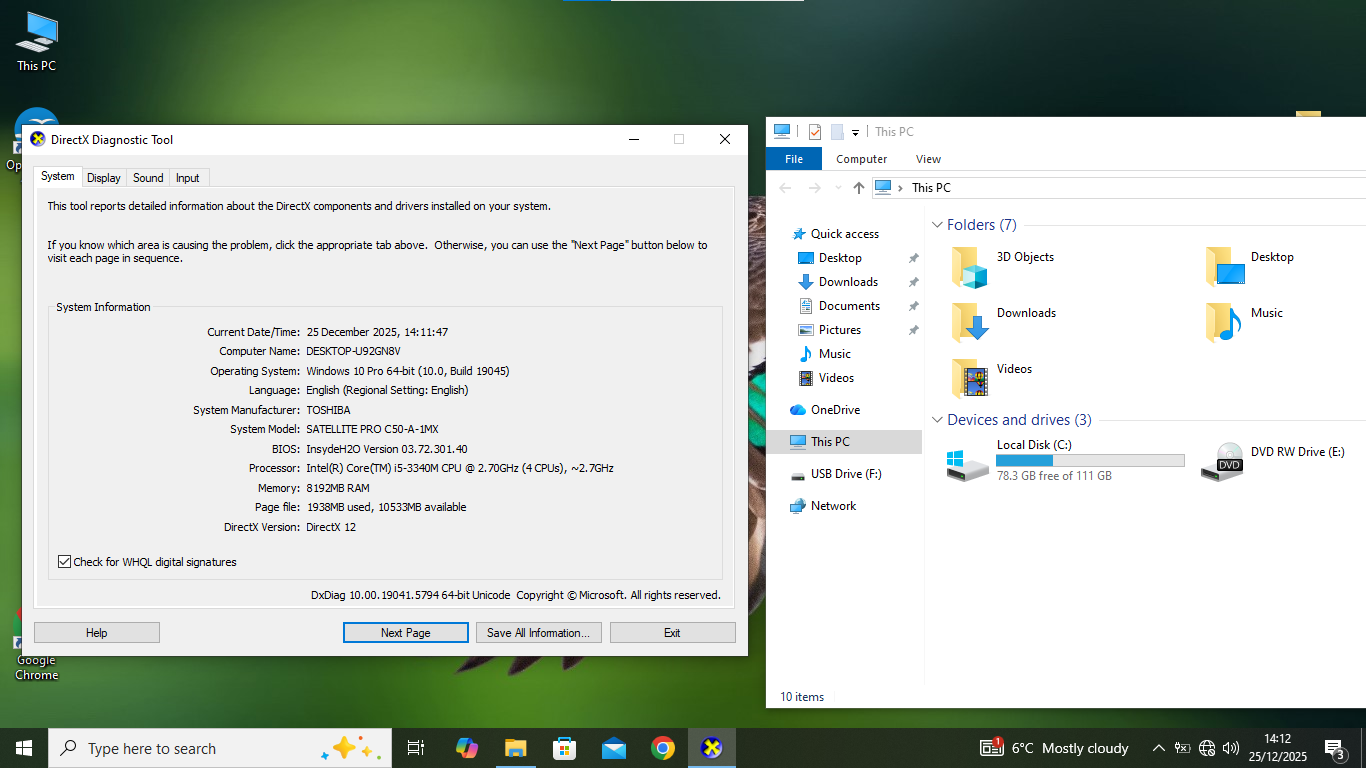This screenshot has width=1366, height=768.
Task: Open the volume control in the system tray
Action: pos(1230,747)
